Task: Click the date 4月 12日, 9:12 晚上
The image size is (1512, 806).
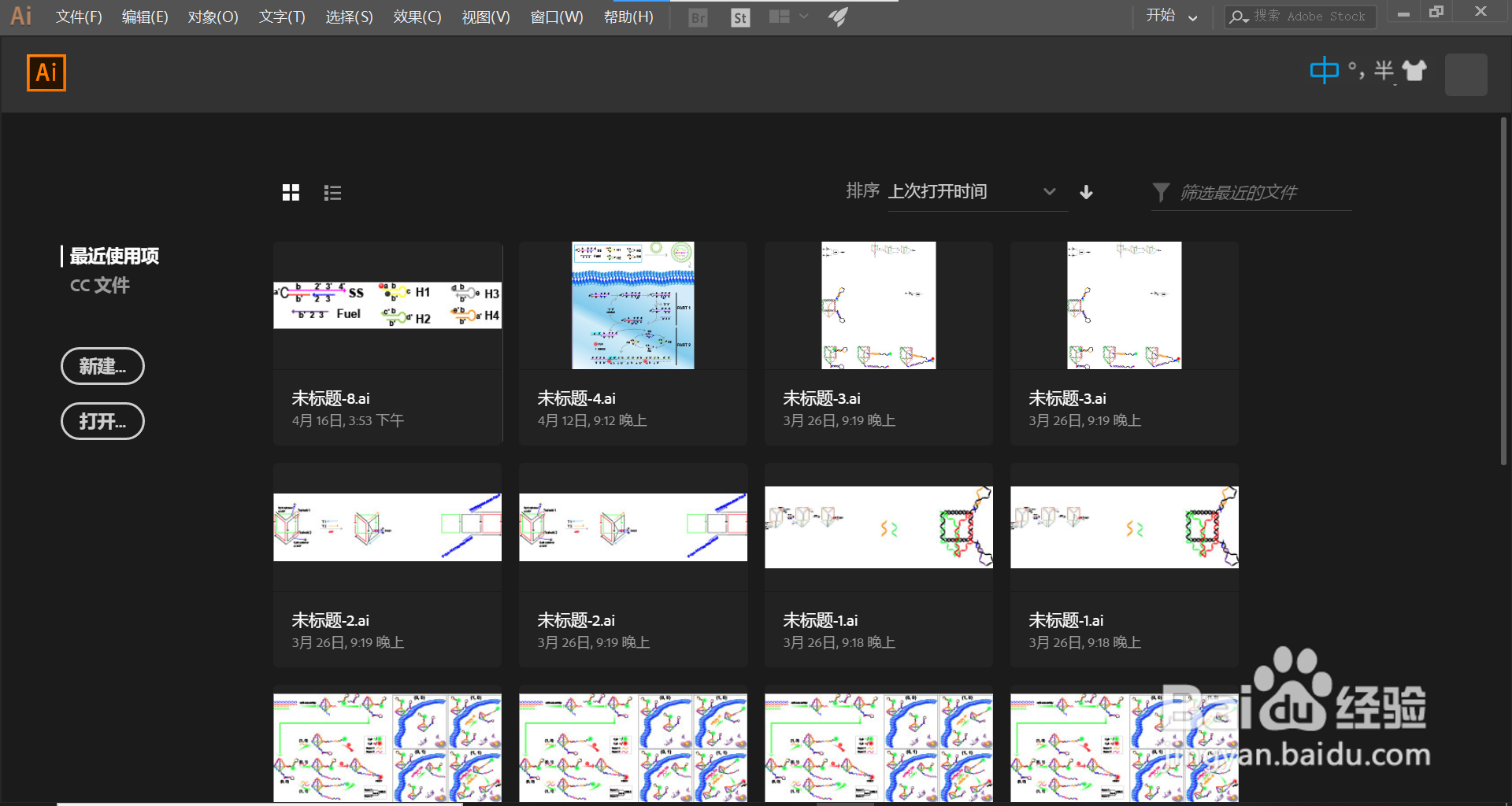Action: pos(592,421)
